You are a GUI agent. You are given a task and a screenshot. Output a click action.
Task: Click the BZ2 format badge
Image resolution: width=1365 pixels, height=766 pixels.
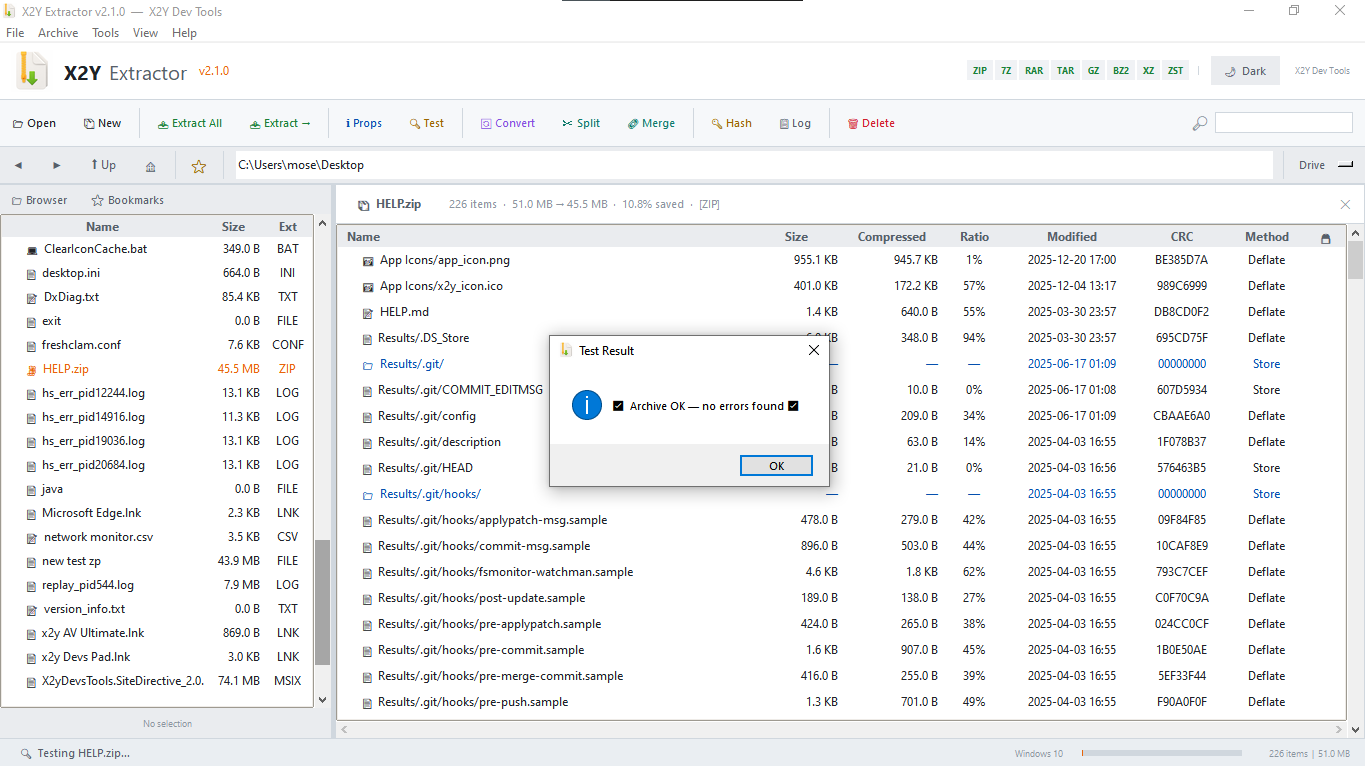[1121, 71]
